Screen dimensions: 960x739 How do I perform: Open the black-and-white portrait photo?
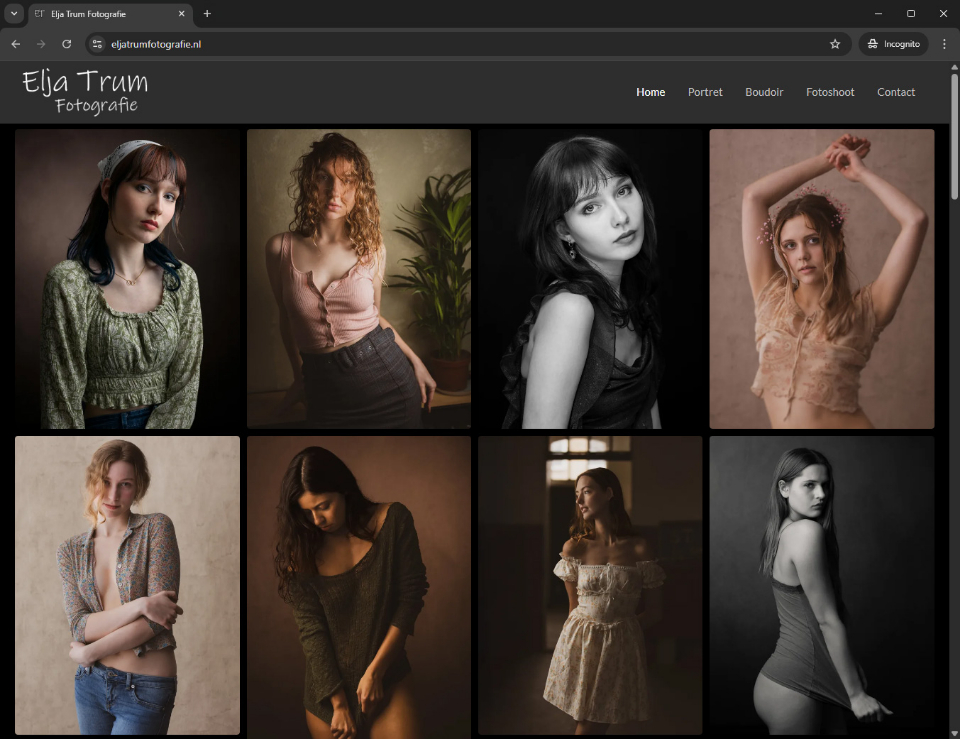[x=590, y=278]
